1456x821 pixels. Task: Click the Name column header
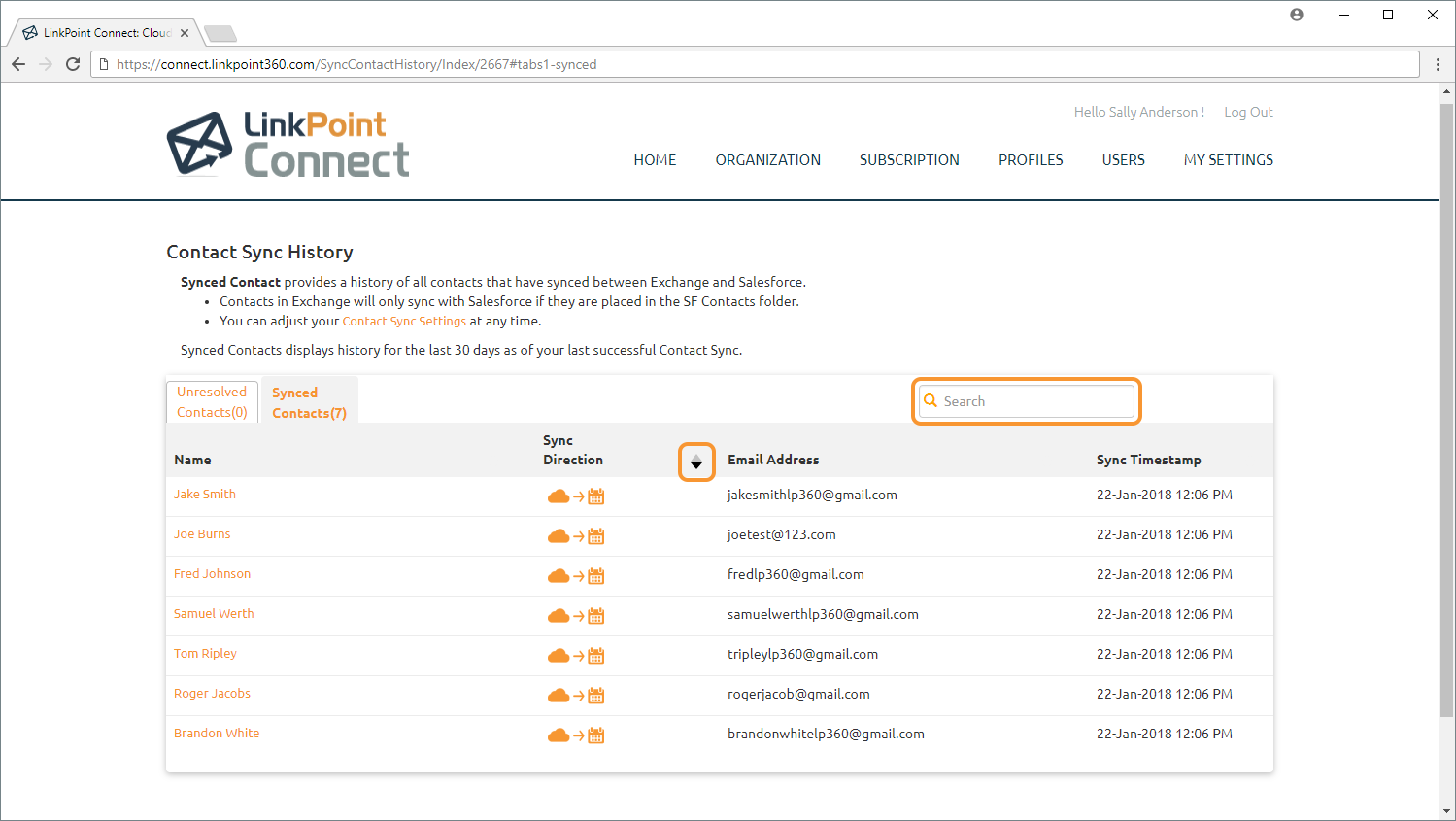pyautogui.click(x=192, y=461)
